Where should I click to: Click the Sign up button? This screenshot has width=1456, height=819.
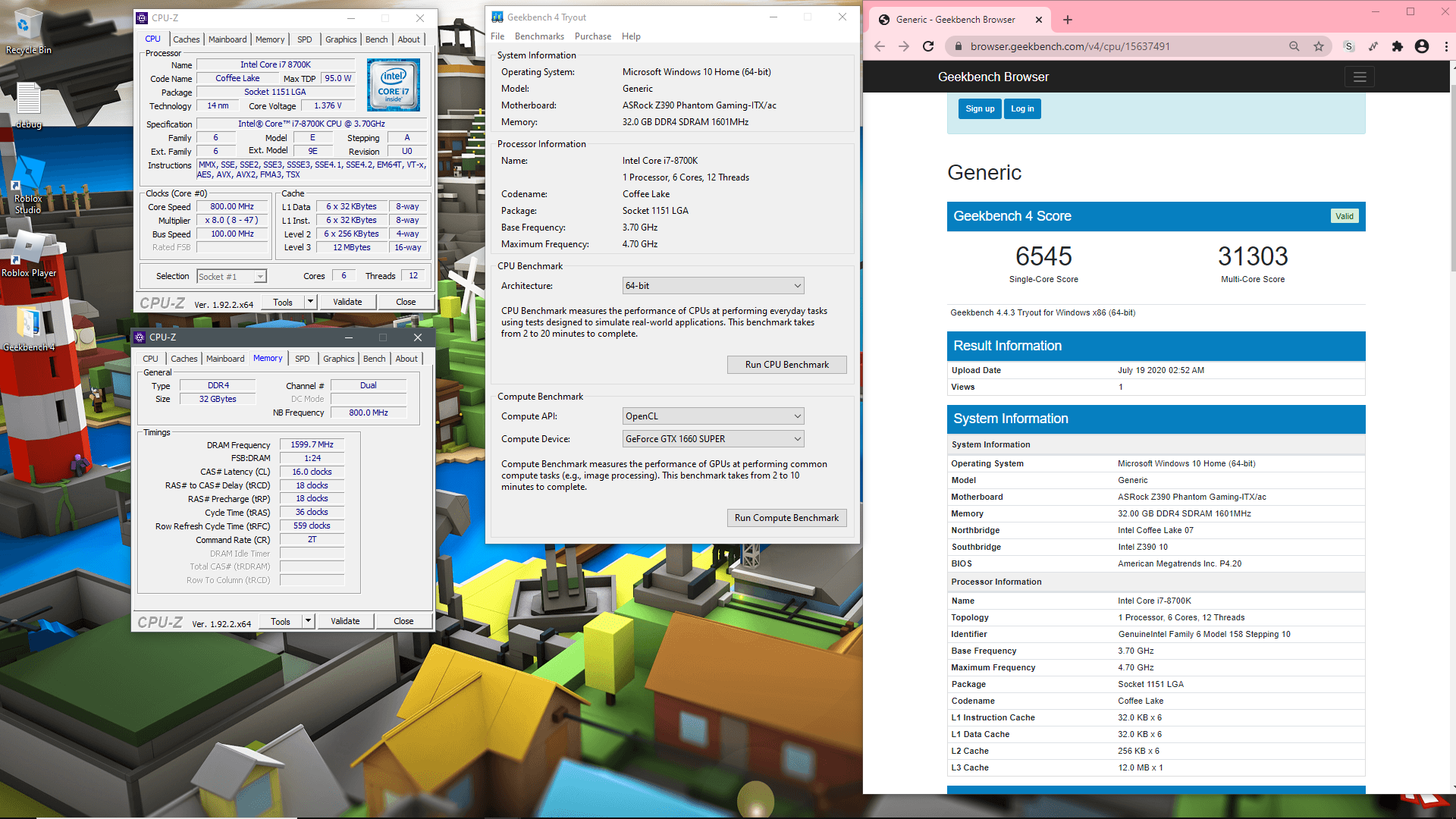[980, 108]
